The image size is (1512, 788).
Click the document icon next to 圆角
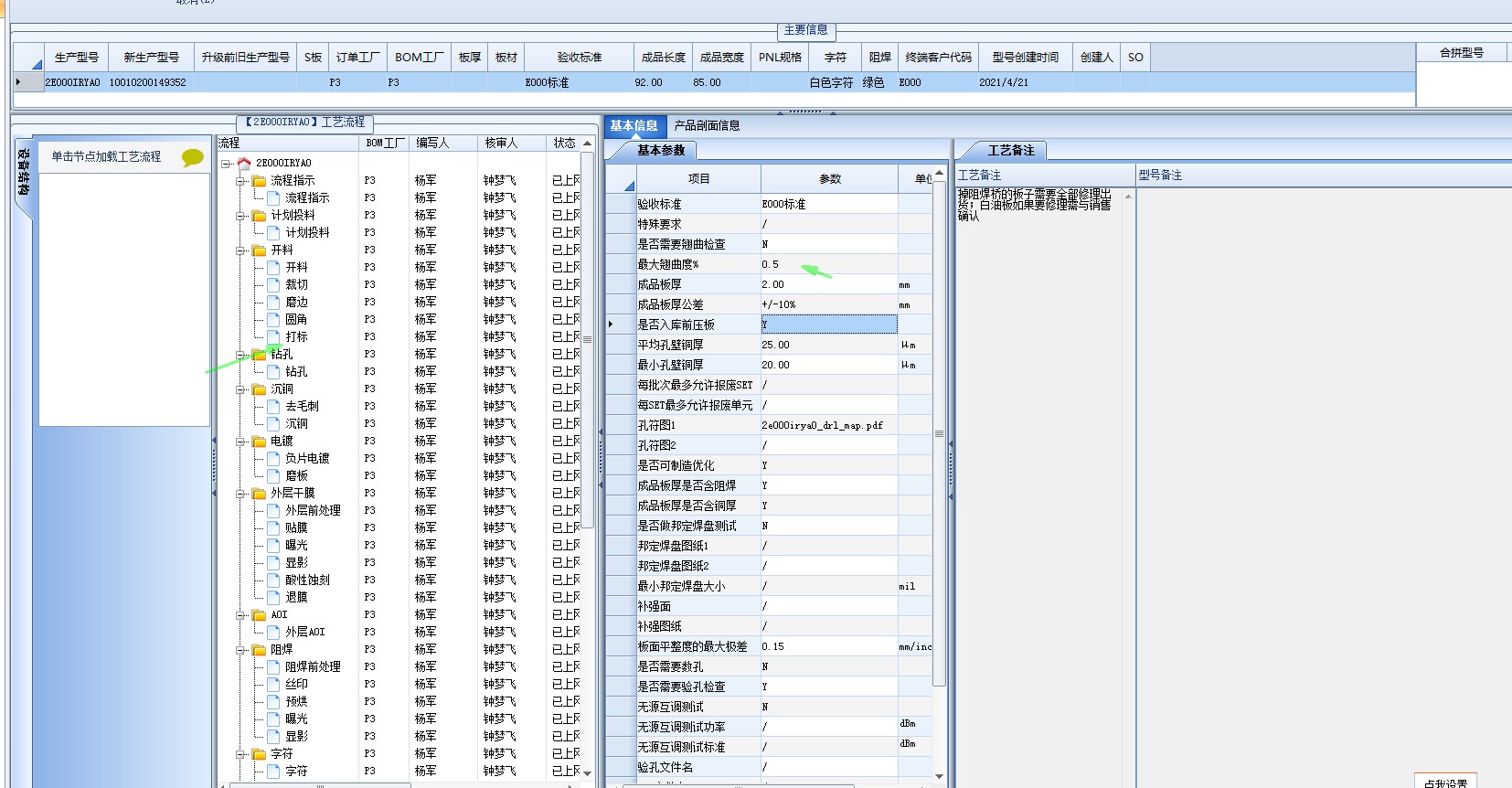(x=273, y=319)
